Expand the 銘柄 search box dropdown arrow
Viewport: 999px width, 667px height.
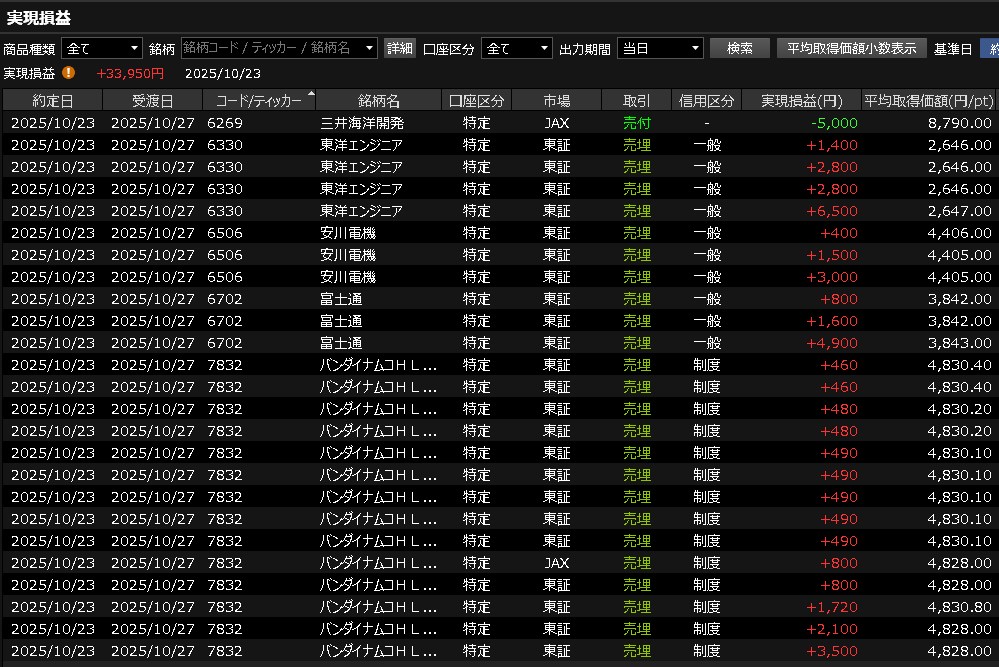tap(369, 48)
